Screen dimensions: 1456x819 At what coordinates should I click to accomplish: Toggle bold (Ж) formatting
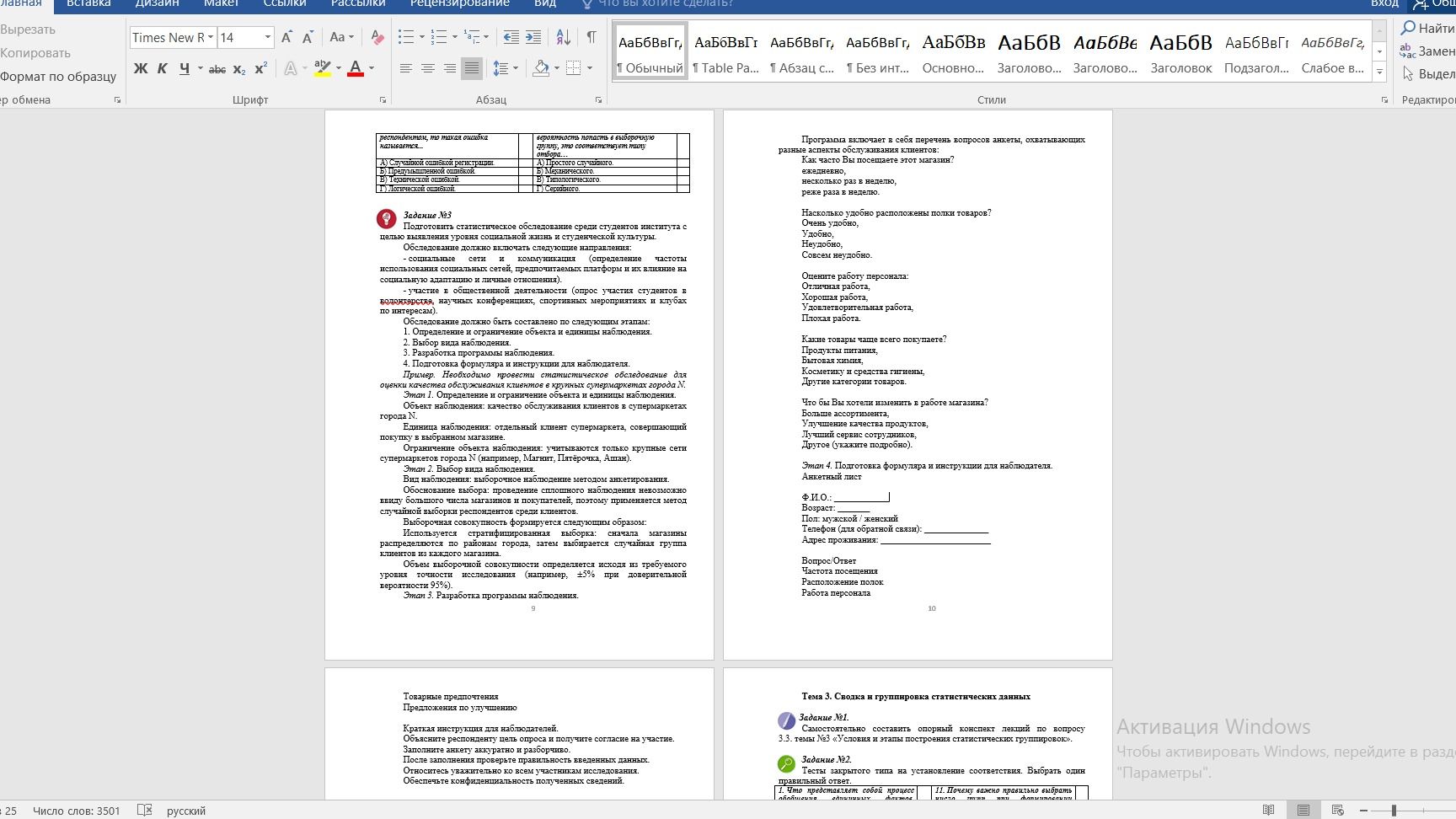(x=141, y=69)
